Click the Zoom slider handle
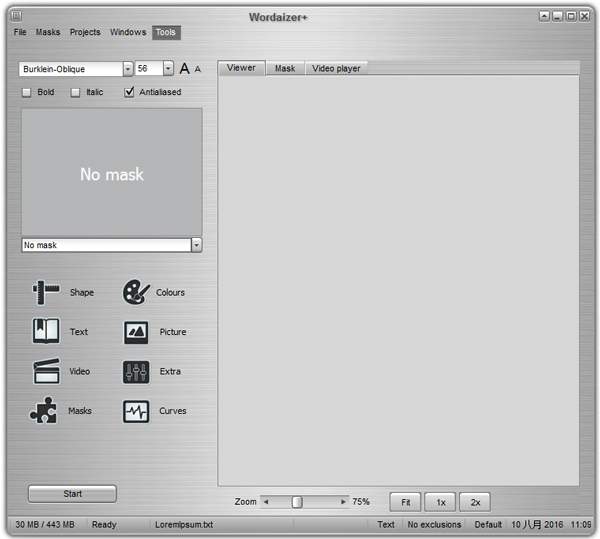600x539 pixels. (x=297, y=502)
